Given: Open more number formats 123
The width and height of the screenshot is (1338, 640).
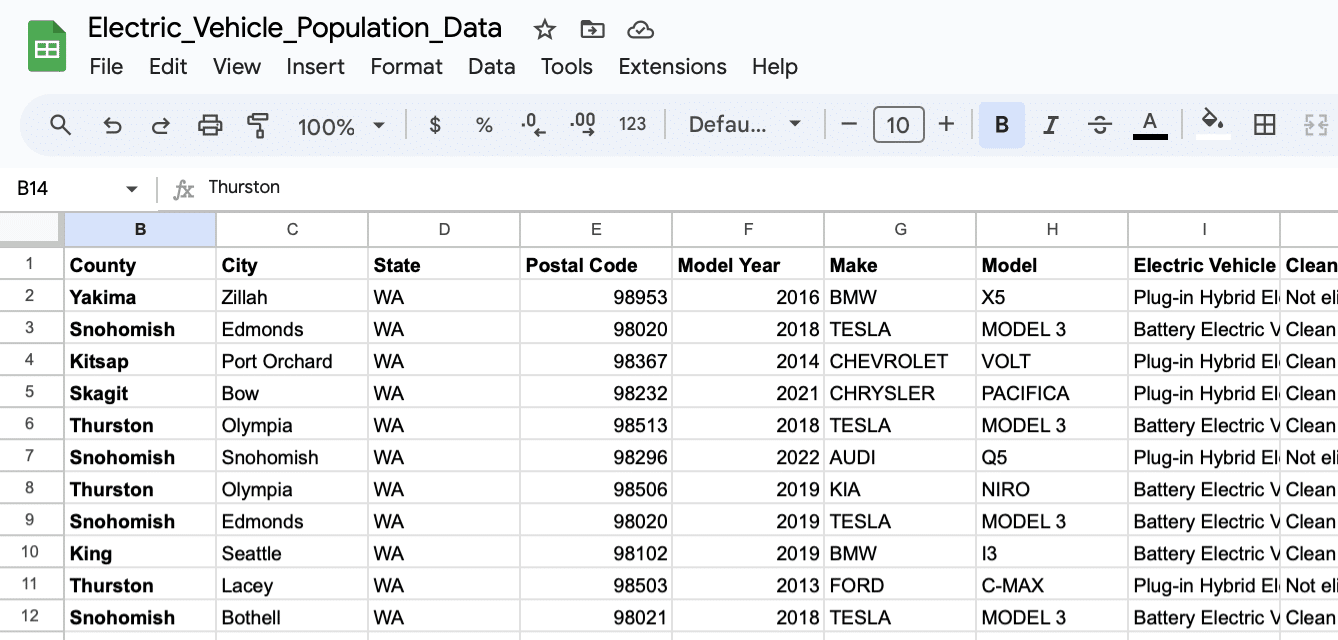Looking at the screenshot, I should click(x=632, y=125).
